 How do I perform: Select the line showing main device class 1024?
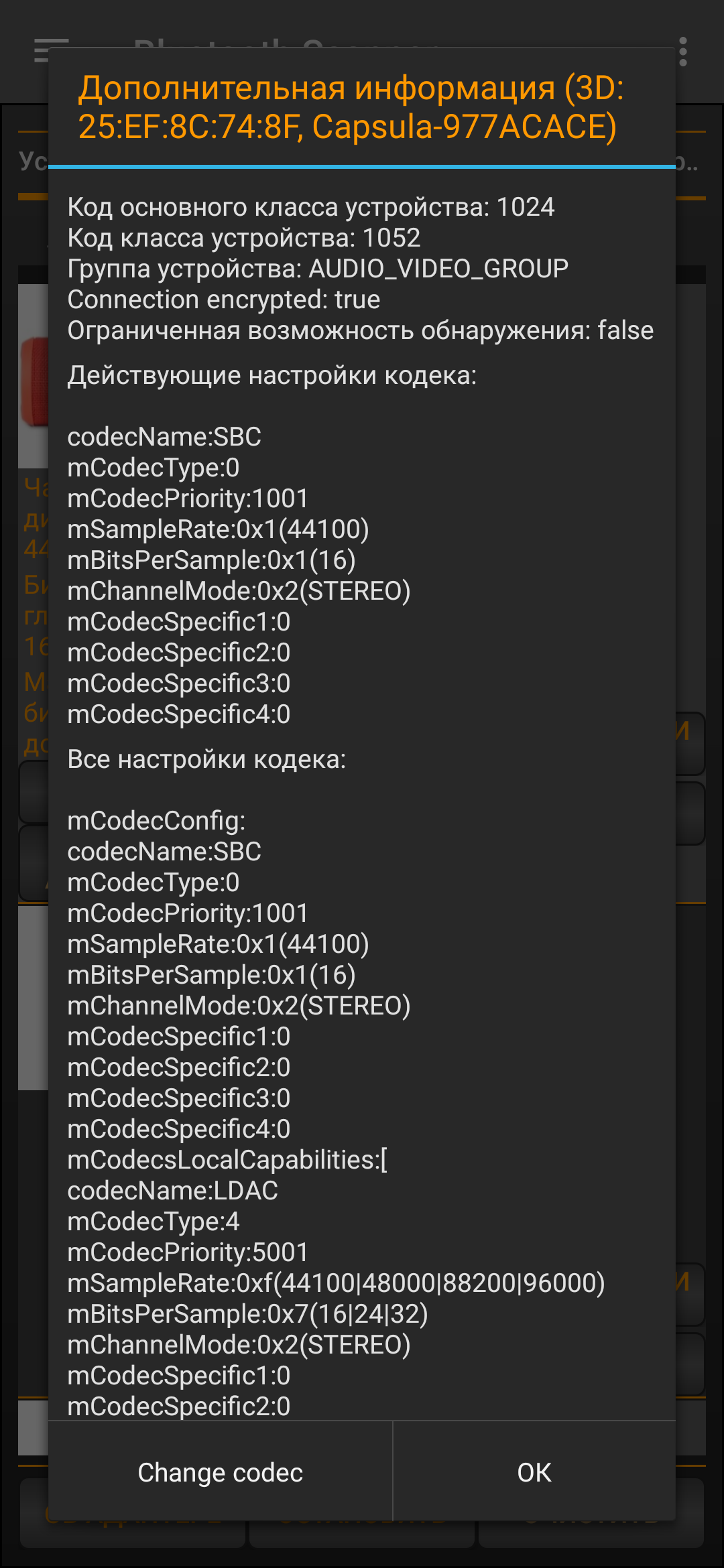310,207
